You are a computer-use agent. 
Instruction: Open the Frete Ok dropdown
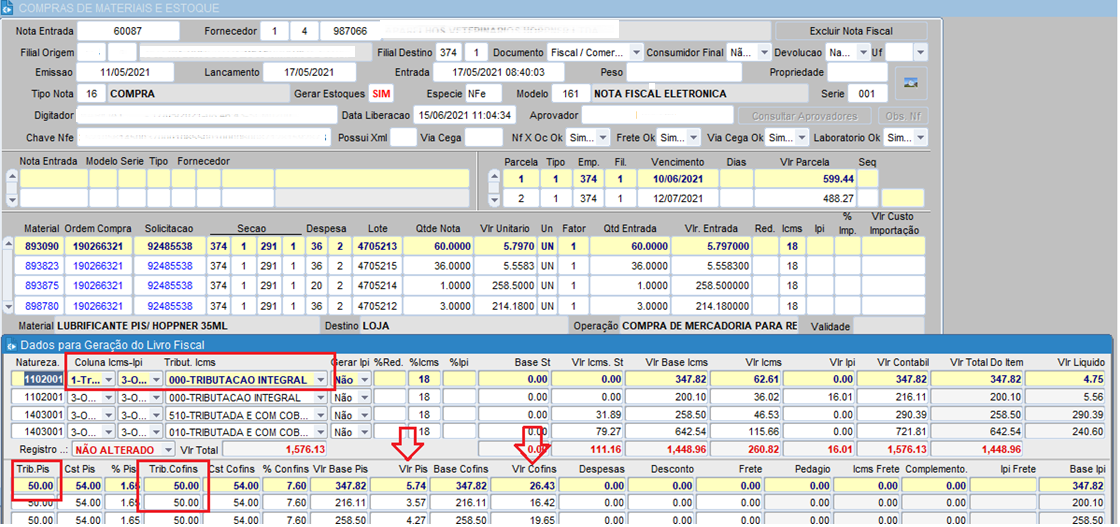694,137
